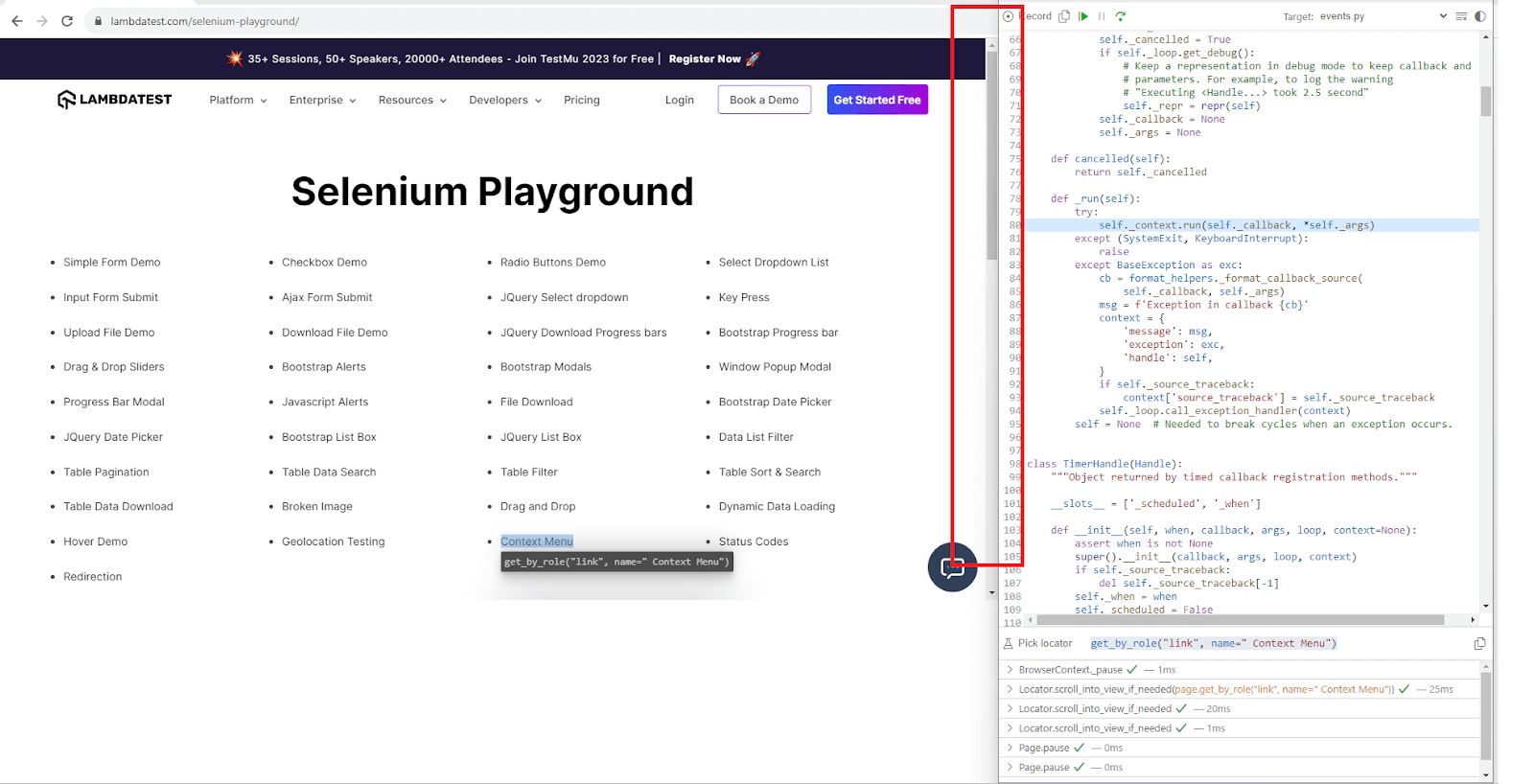Click the browser forward arrow
This screenshot has width=1534, height=784.
tap(42, 21)
